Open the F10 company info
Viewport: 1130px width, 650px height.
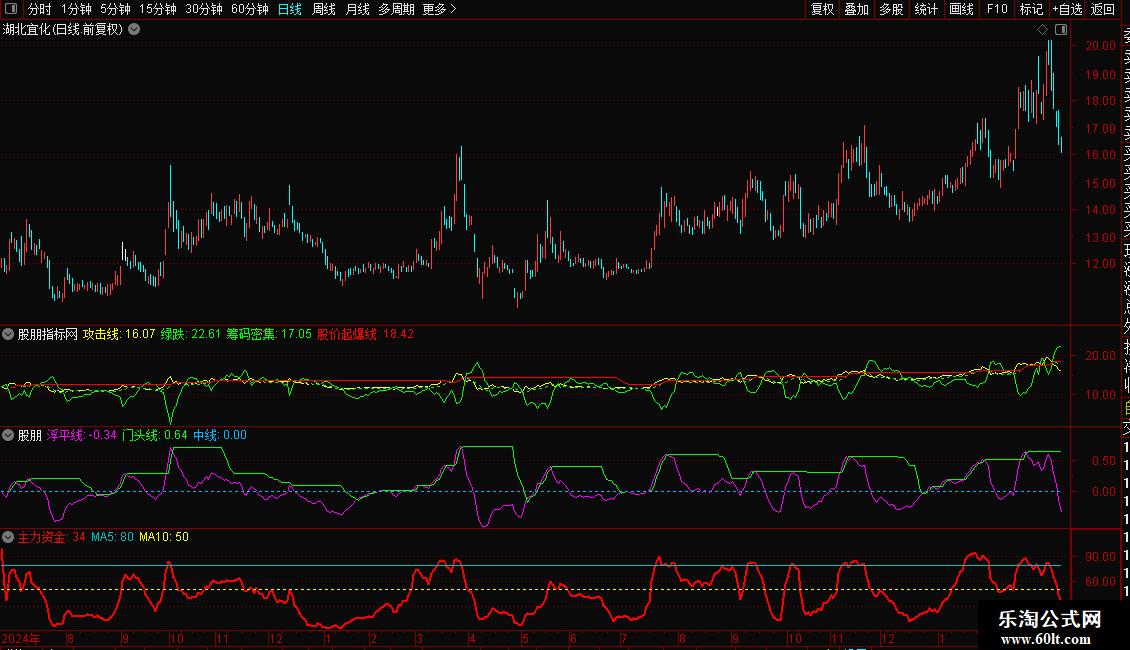[x=997, y=9]
